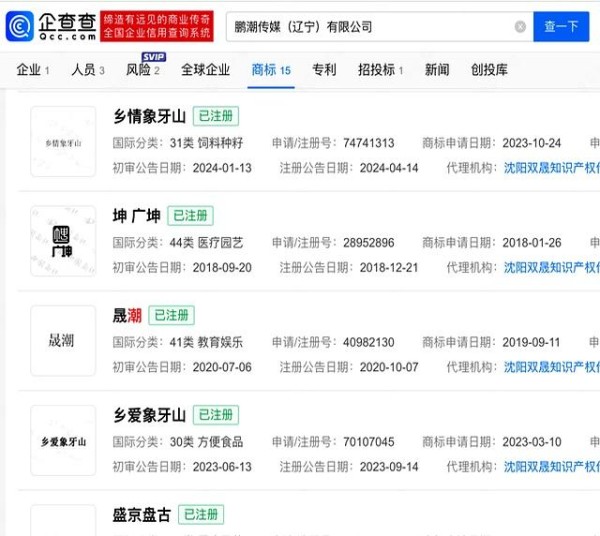Click registration number 28952896
Screen dimensions: 600x536
coord(368,243)
